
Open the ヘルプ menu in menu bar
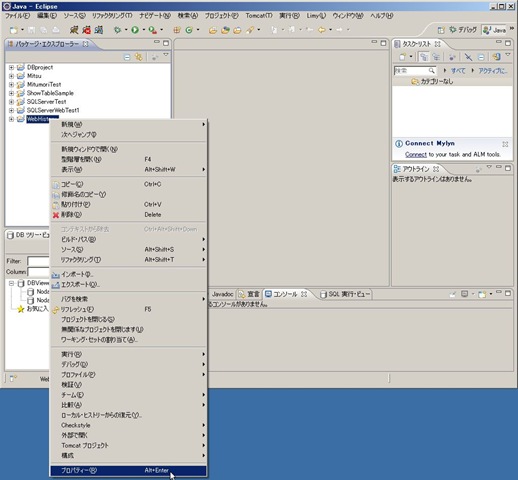[x=382, y=16]
